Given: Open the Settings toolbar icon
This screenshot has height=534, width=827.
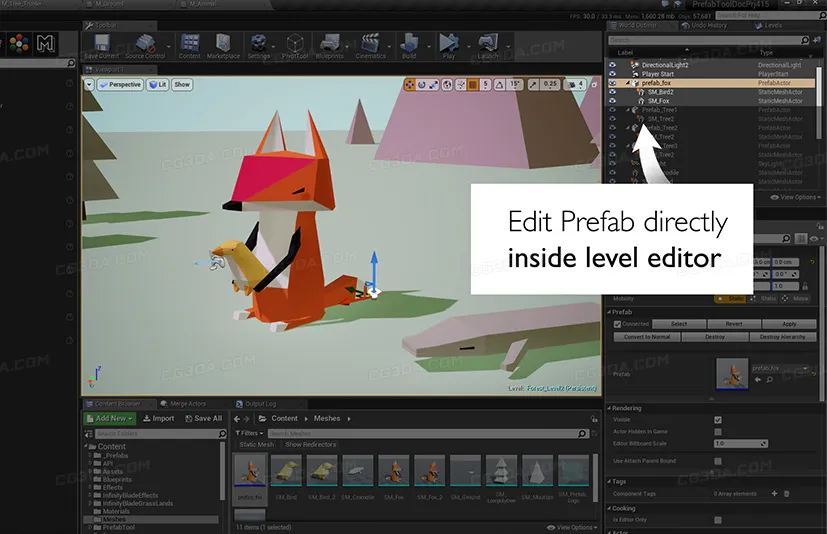Looking at the screenshot, I should pyautogui.click(x=258, y=46).
